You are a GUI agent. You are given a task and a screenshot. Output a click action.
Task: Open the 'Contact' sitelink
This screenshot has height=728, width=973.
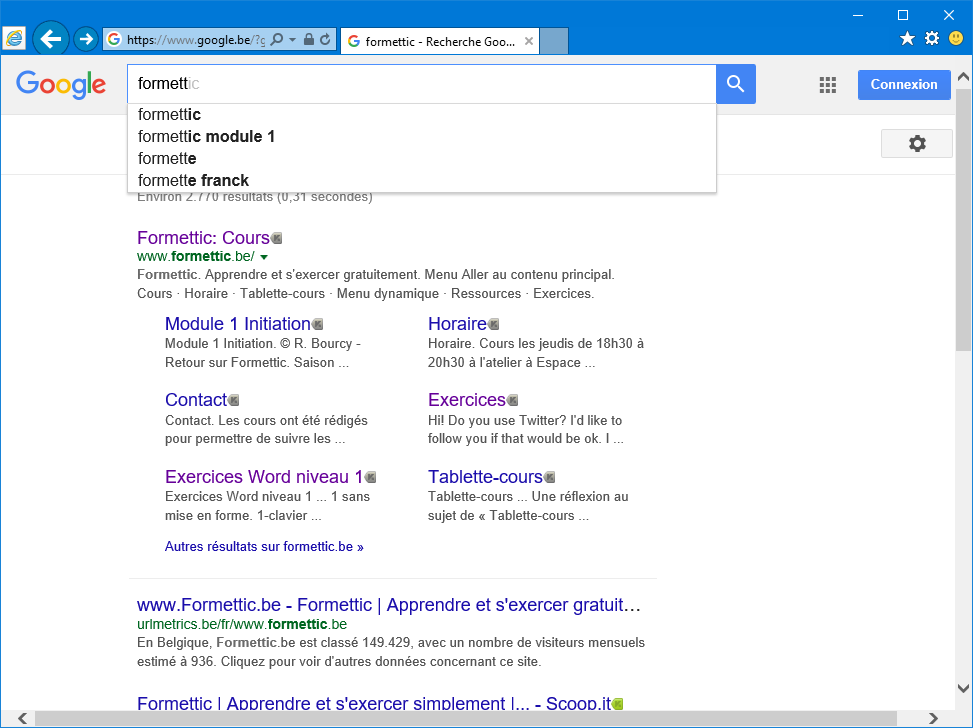tap(196, 400)
